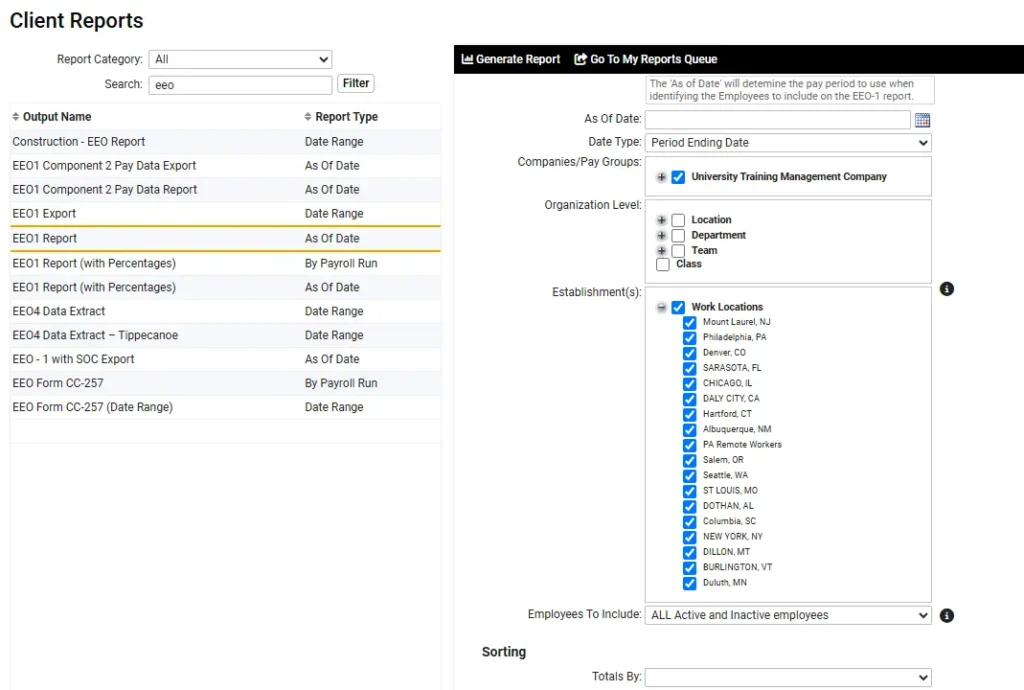
Task: Uncheck SARASOTA, FL checkbox
Action: pyautogui.click(x=690, y=368)
